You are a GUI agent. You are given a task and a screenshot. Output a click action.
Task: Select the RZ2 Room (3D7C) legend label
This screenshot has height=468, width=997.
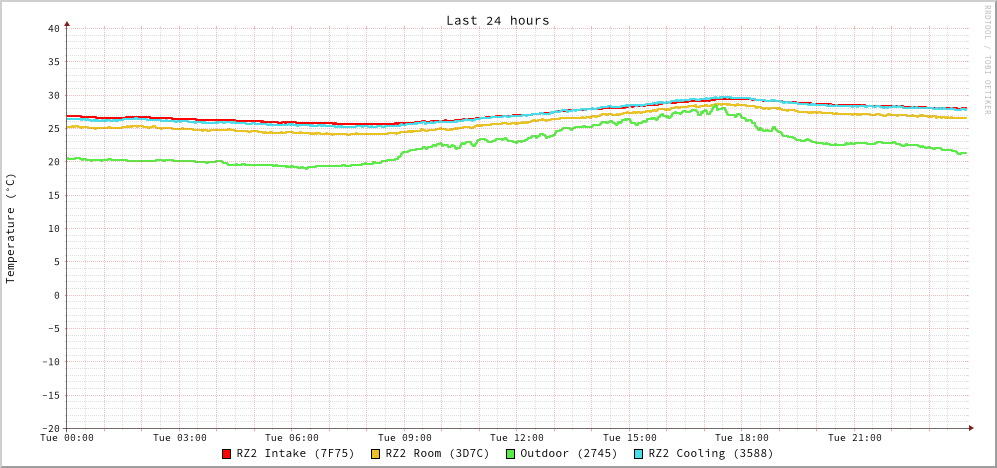(437, 454)
